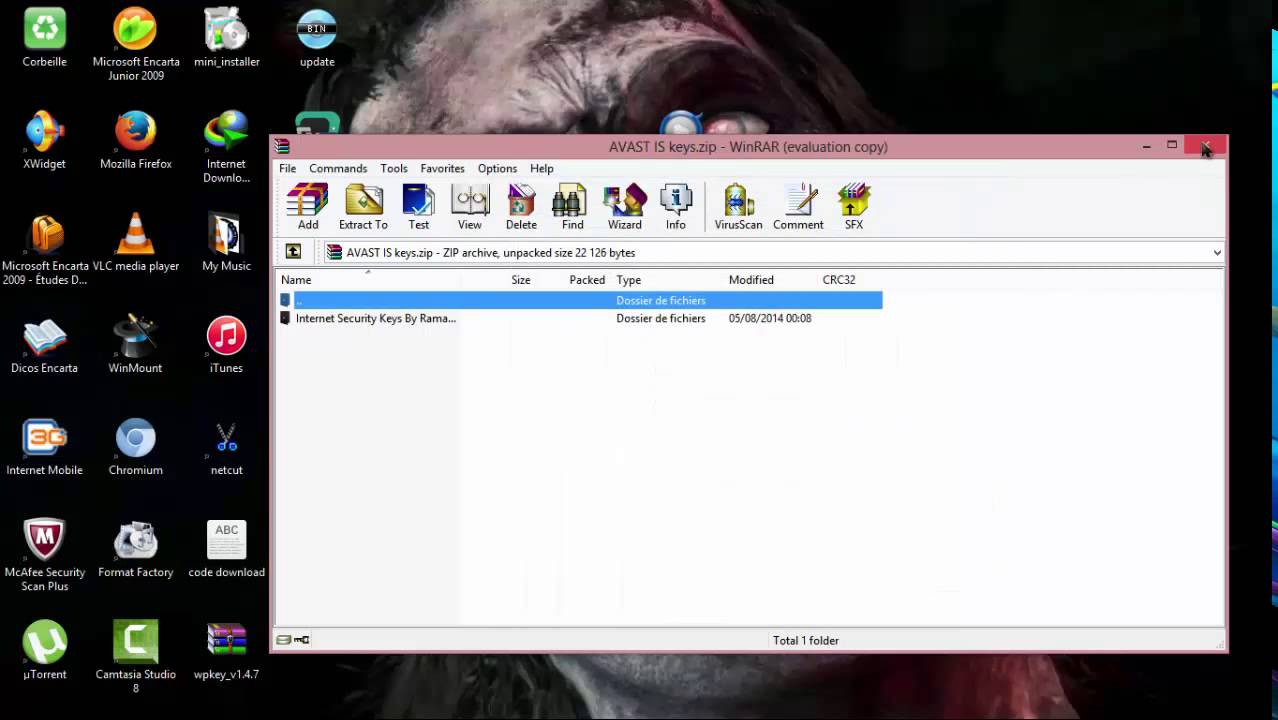
Task: Click the 05/08/2014 00:08 modified date cell
Action: coord(770,318)
